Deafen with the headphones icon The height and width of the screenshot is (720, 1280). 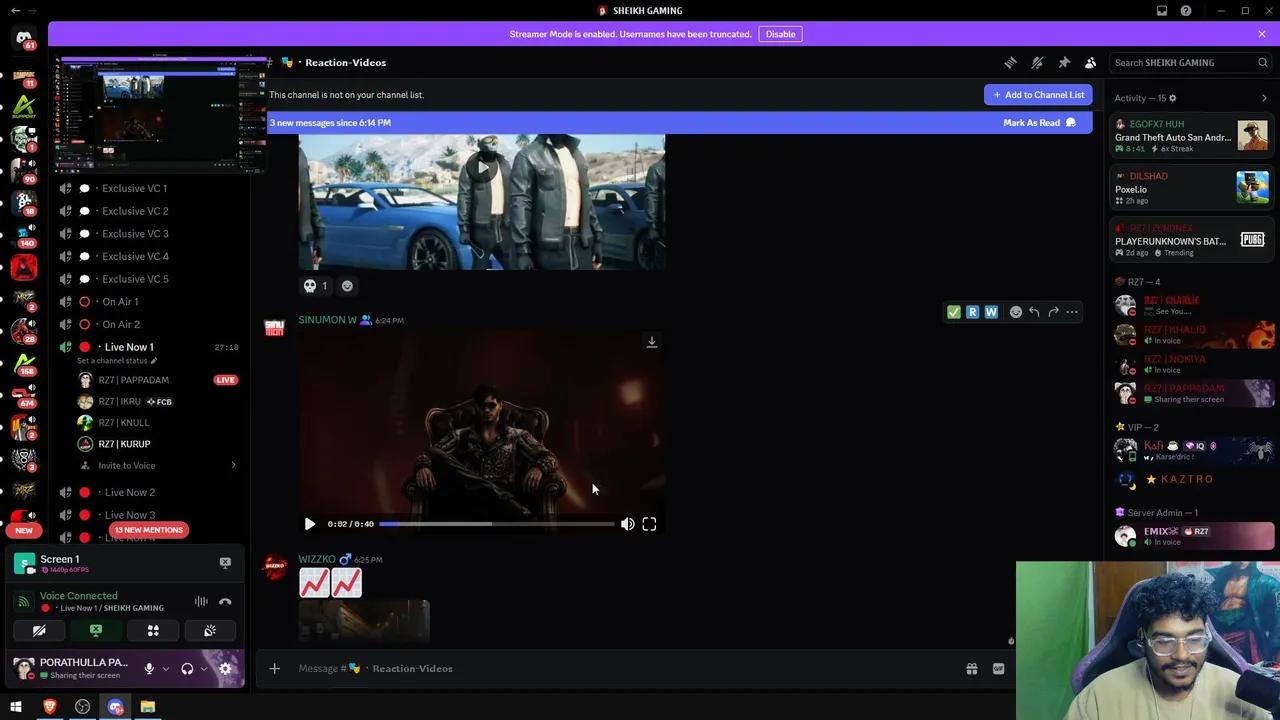point(187,669)
